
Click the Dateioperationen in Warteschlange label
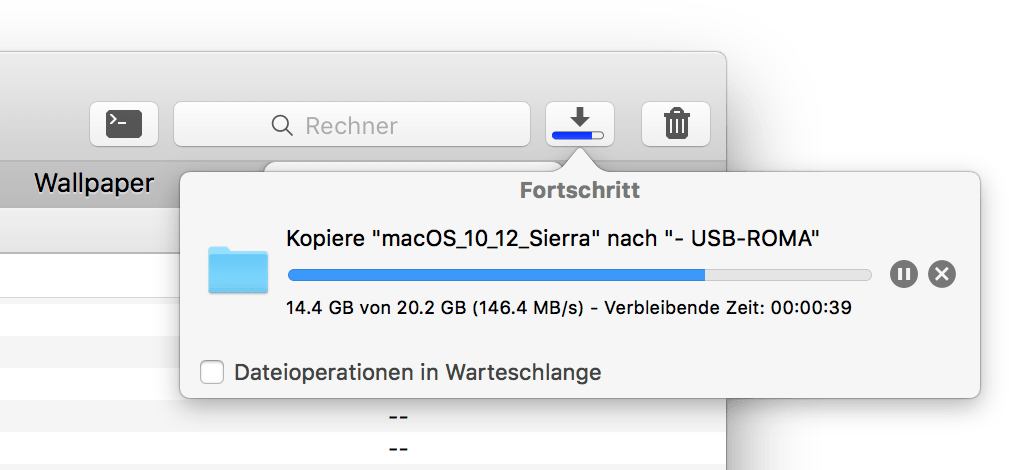[x=418, y=372]
